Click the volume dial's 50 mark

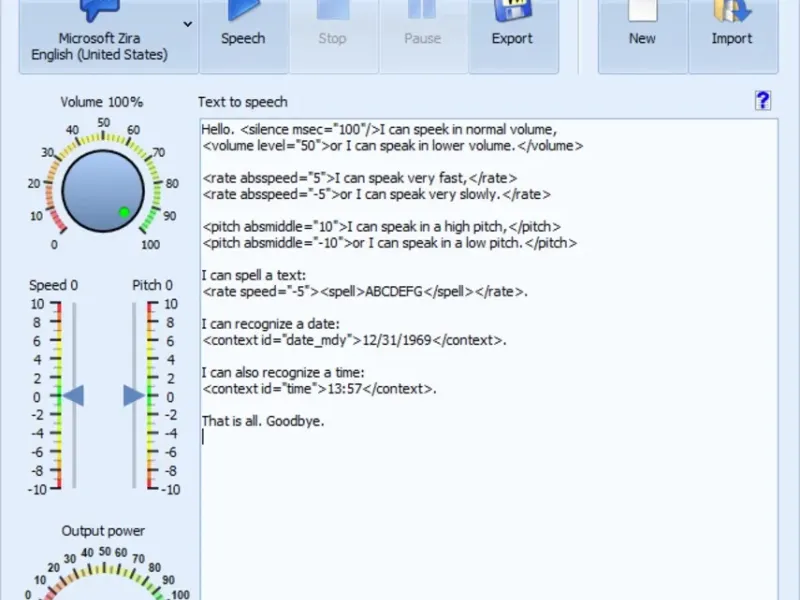coord(104,122)
